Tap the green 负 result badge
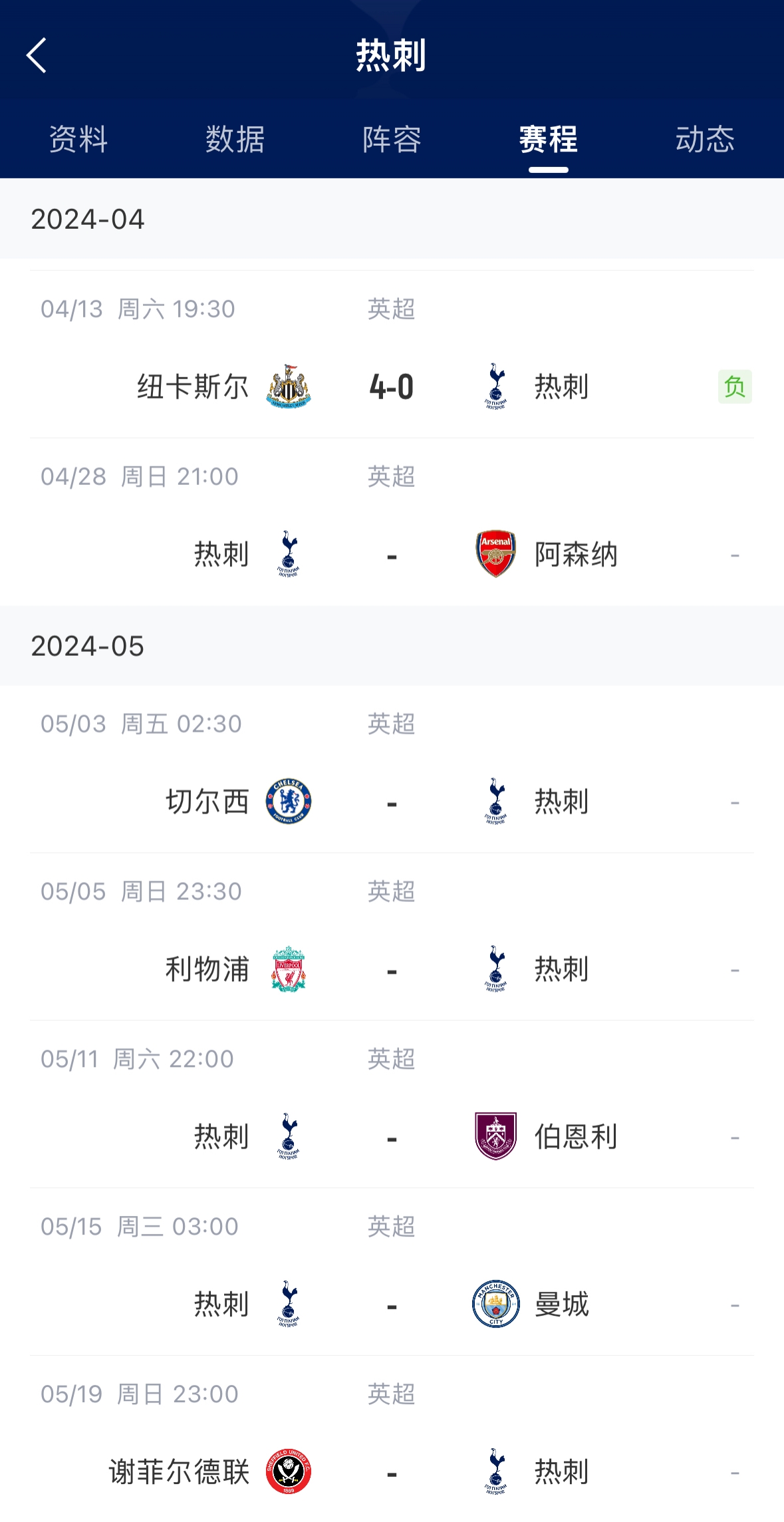784x1522 pixels. (735, 386)
